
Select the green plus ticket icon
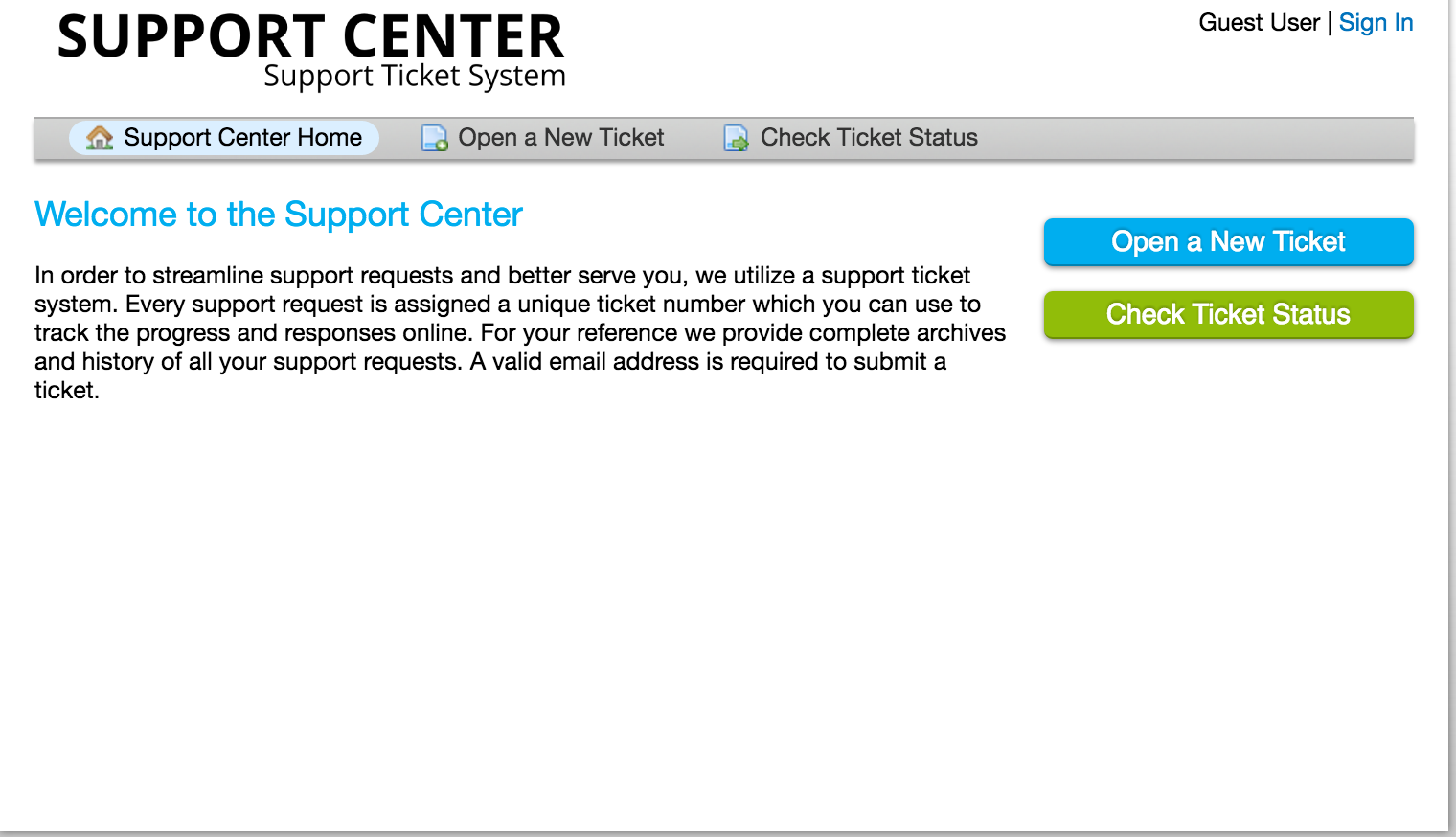433,138
